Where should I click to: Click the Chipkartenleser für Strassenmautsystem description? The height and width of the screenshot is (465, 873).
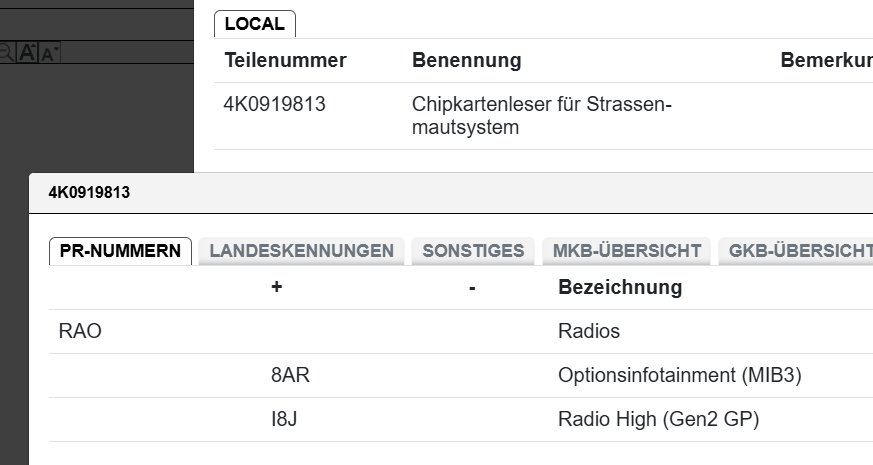[540, 116]
